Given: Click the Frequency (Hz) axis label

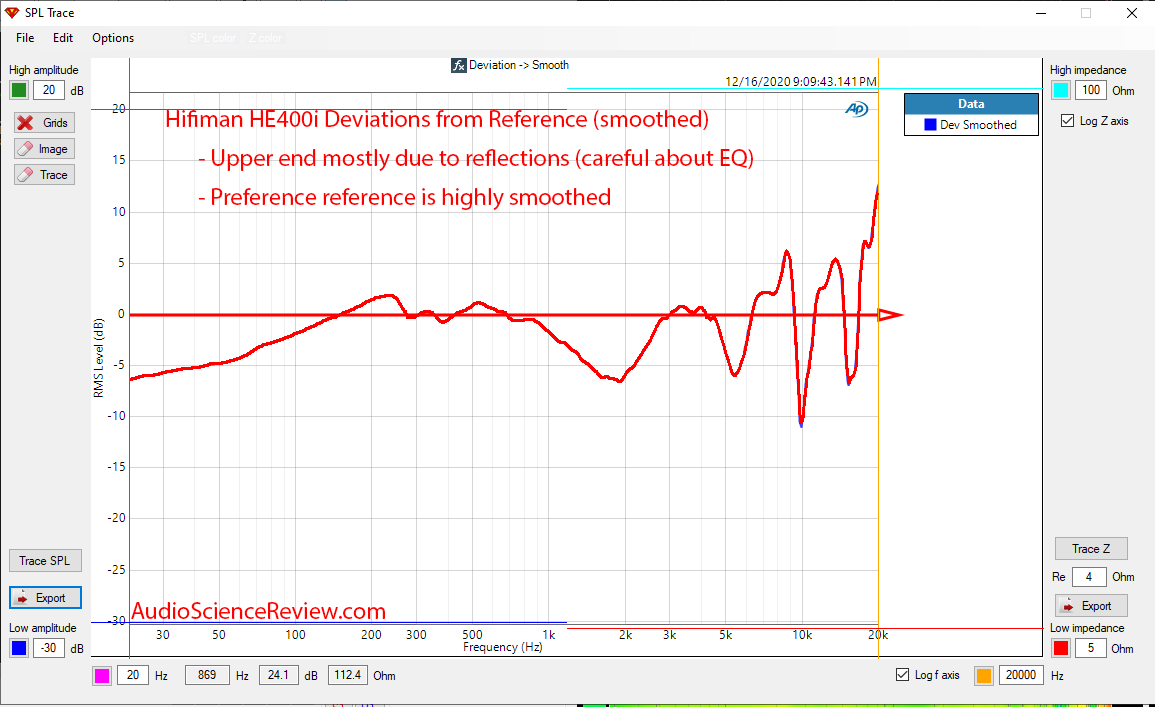Looking at the screenshot, I should coord(502,647).
